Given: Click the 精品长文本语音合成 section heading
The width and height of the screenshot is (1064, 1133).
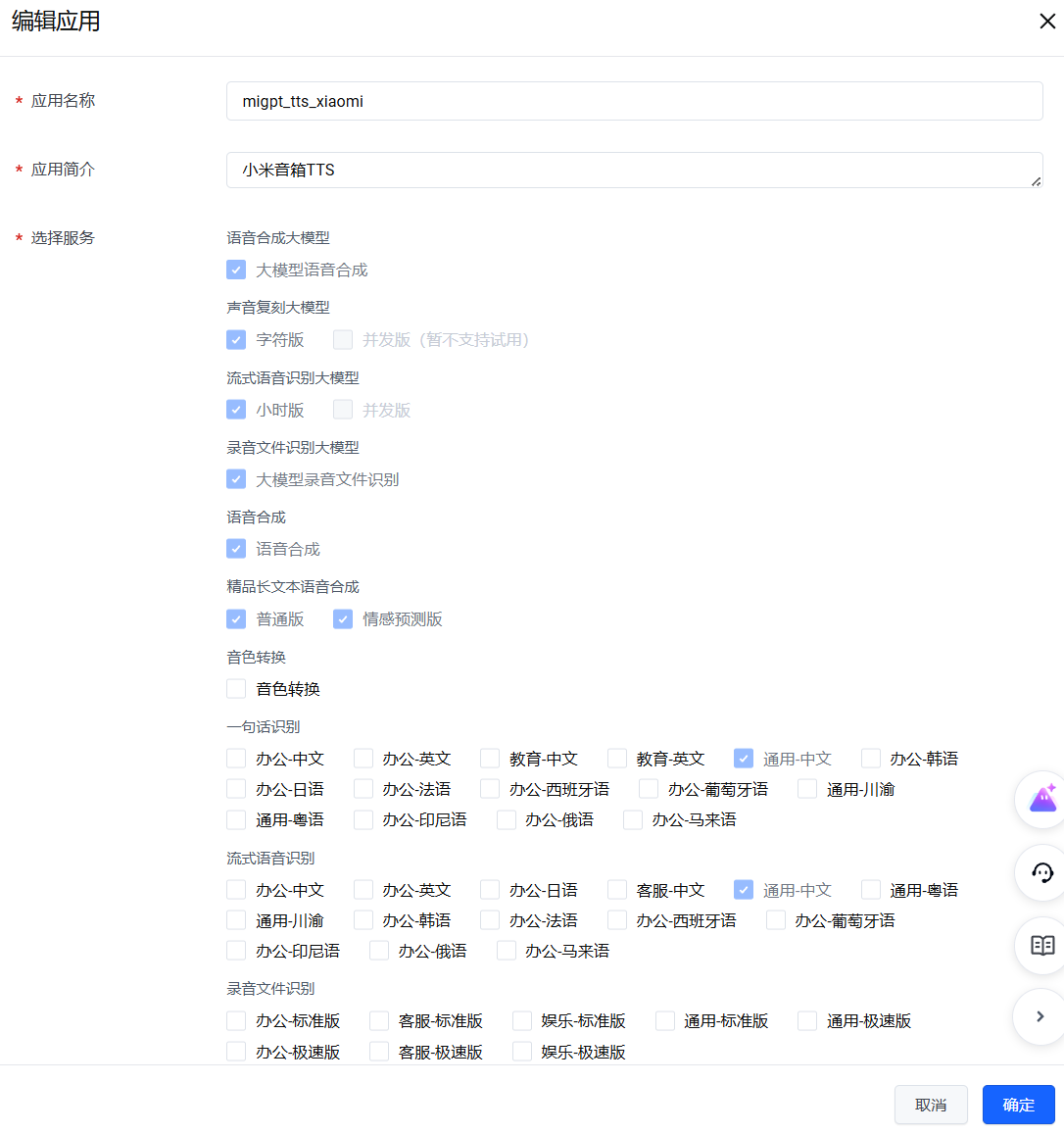Looking at the screenshot, I should (293, 587).
